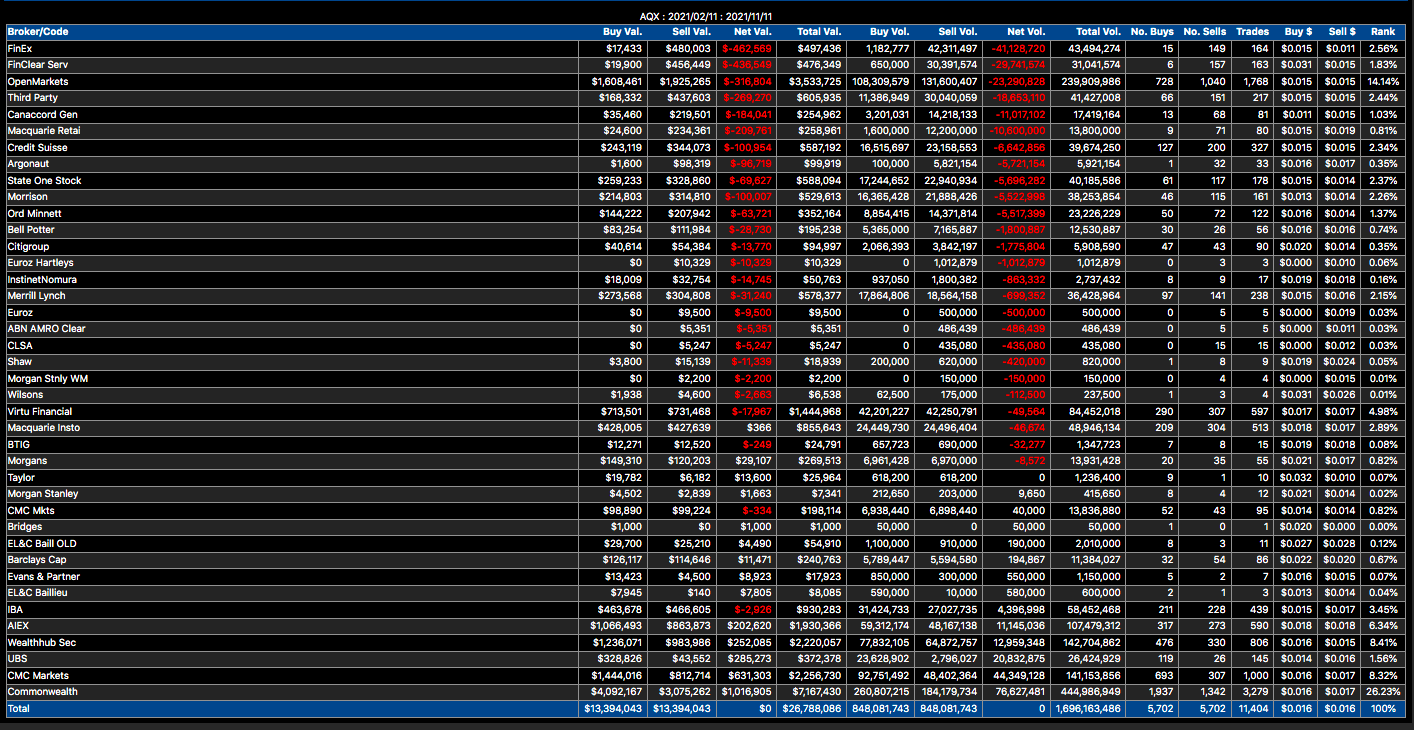Select the Bell Potter broker name

33,230
